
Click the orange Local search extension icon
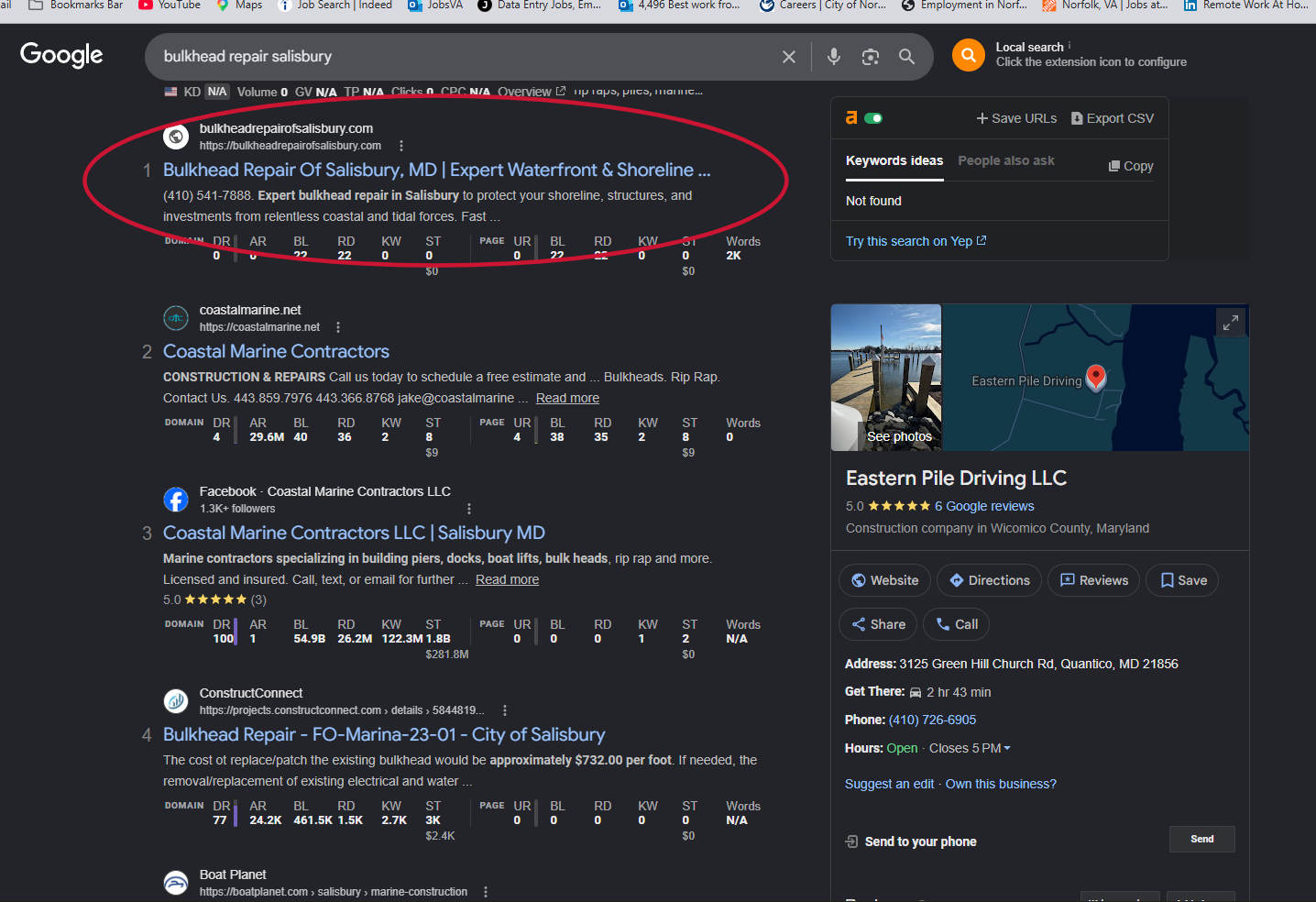tap(969, 55)
